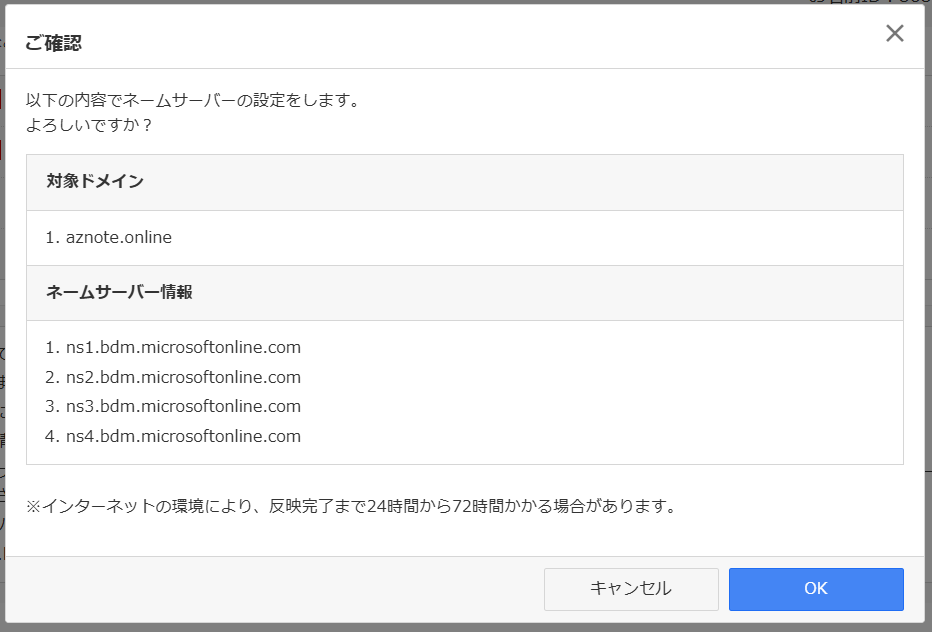The image size is (932, 632).
Task: Click the 対象ドメイン section header
Action: pyautogui.click(x=95, y=182)
